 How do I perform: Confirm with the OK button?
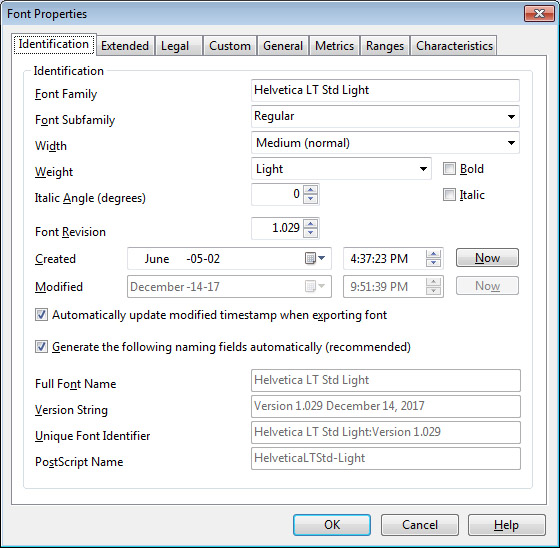coord(332,525)
